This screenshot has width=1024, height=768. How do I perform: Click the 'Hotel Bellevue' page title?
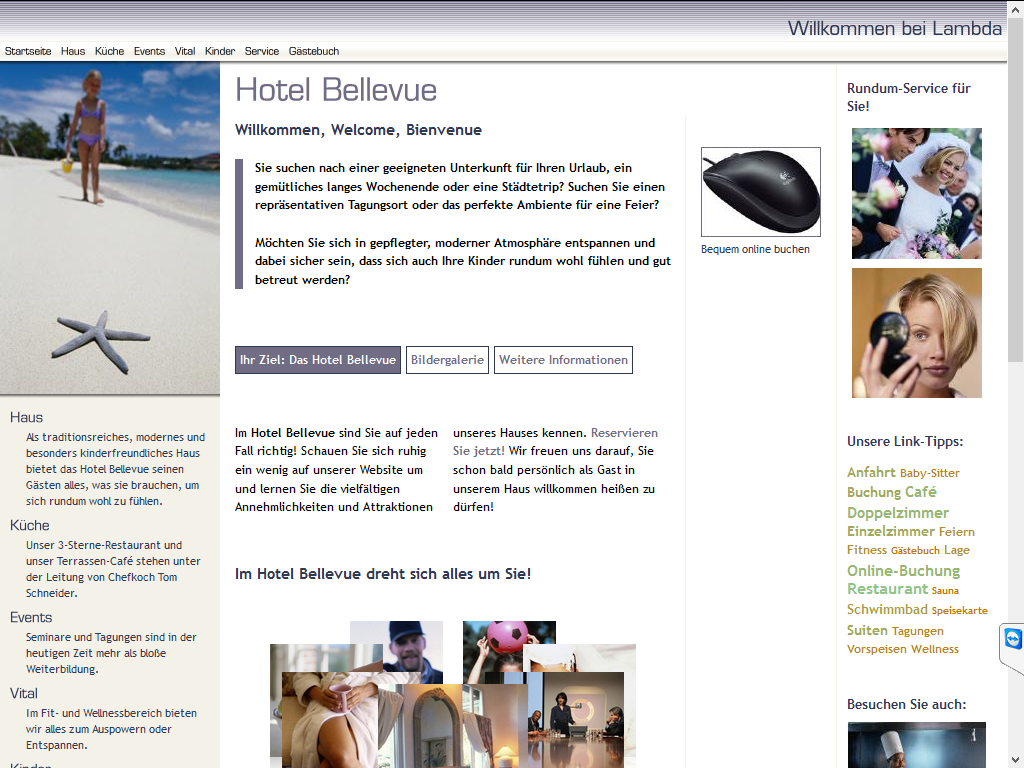click(336, 89)
